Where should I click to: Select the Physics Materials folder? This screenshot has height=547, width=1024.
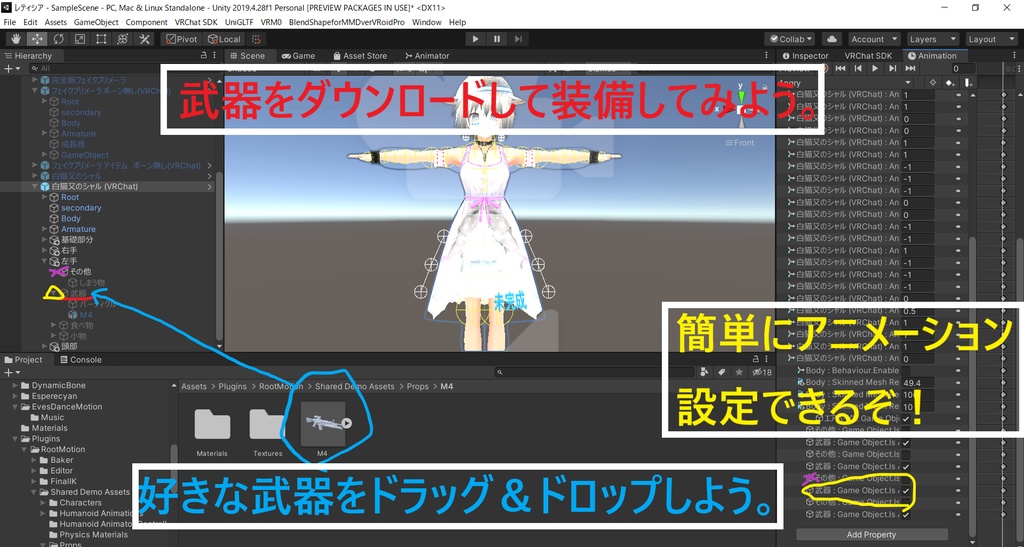point(93,535)
